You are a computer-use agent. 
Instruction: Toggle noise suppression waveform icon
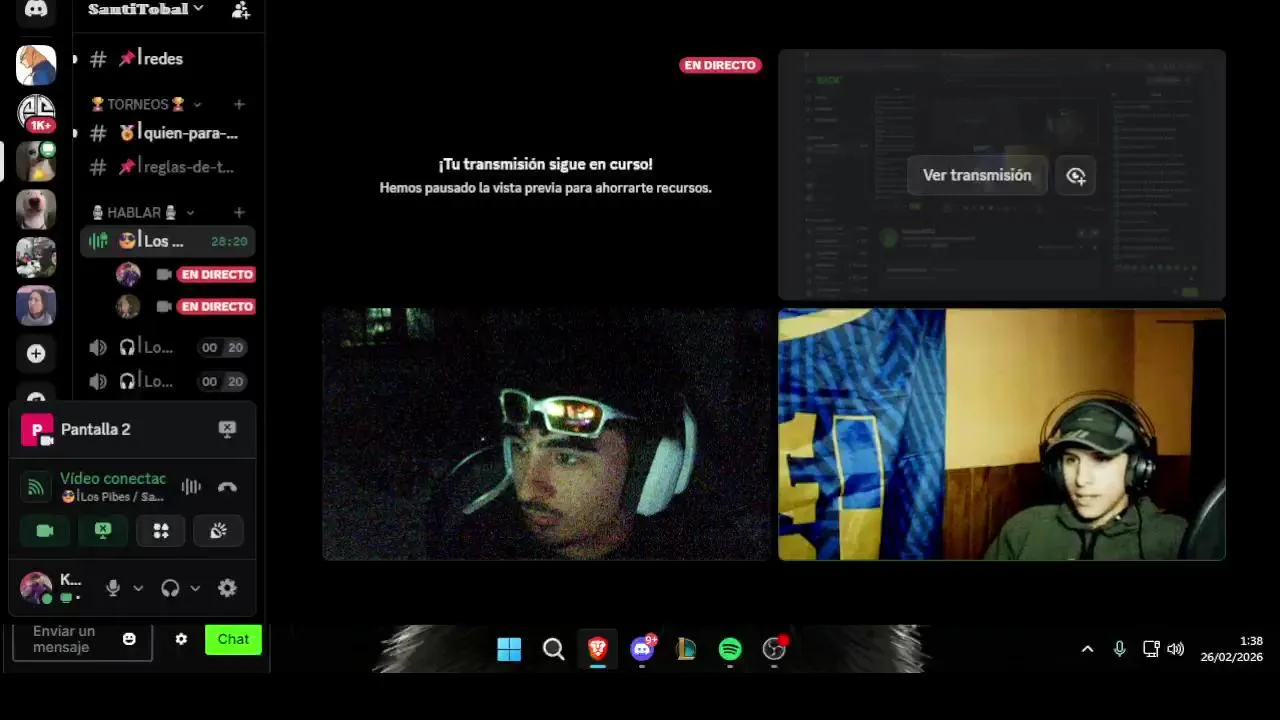pos(191,487)
